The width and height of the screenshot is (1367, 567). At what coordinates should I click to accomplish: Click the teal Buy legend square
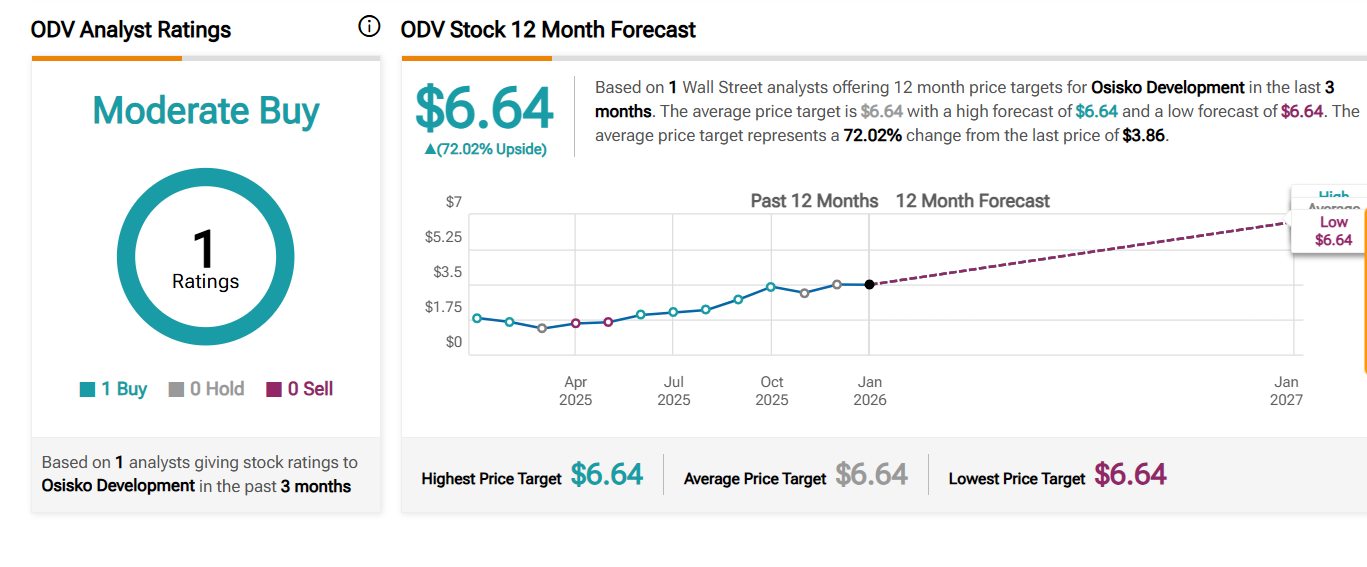click(87, 390)
